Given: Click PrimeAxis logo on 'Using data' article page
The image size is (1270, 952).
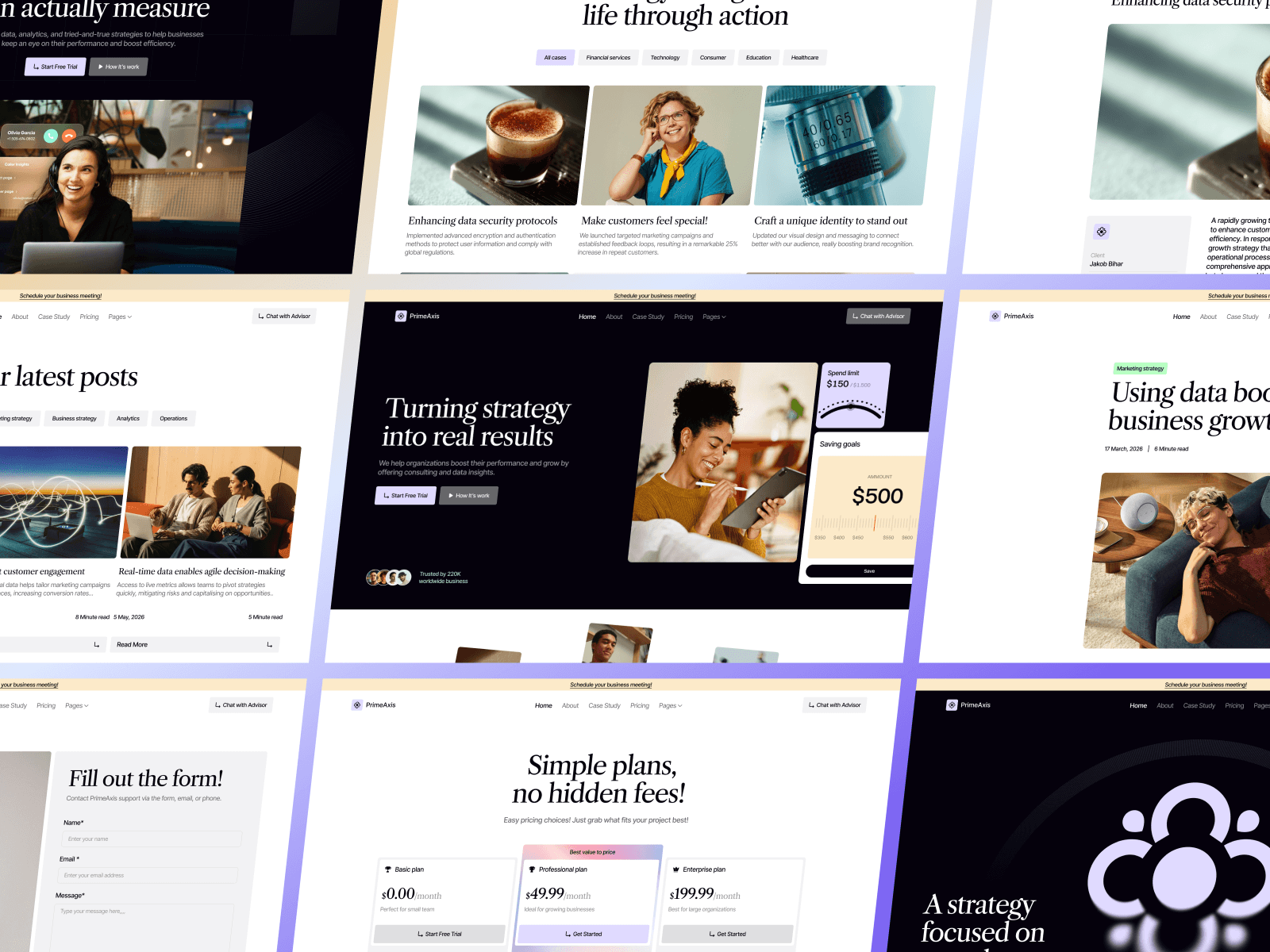Looking at the screenshot, I should [1012, 316].
